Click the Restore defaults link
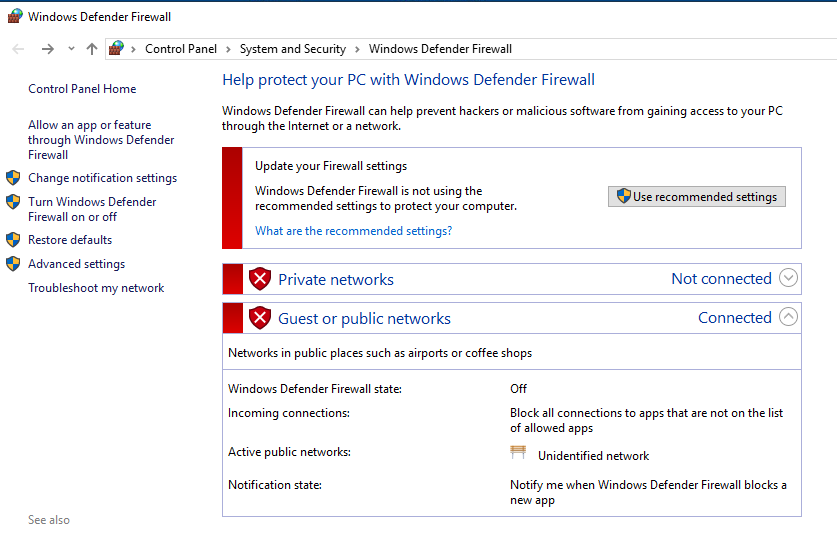This screenshot has width=837, height=534. 70,240
